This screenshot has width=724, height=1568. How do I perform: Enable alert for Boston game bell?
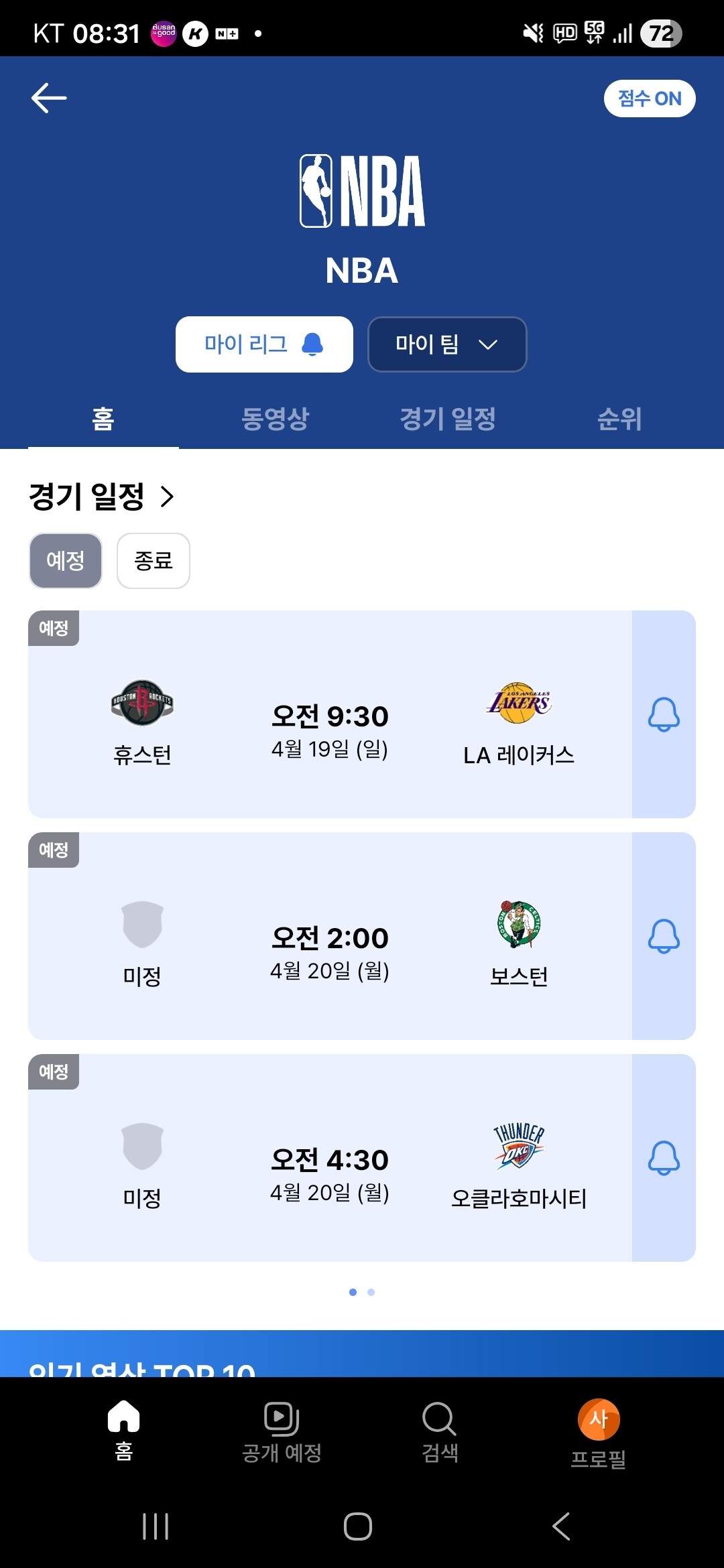[664, 936]
